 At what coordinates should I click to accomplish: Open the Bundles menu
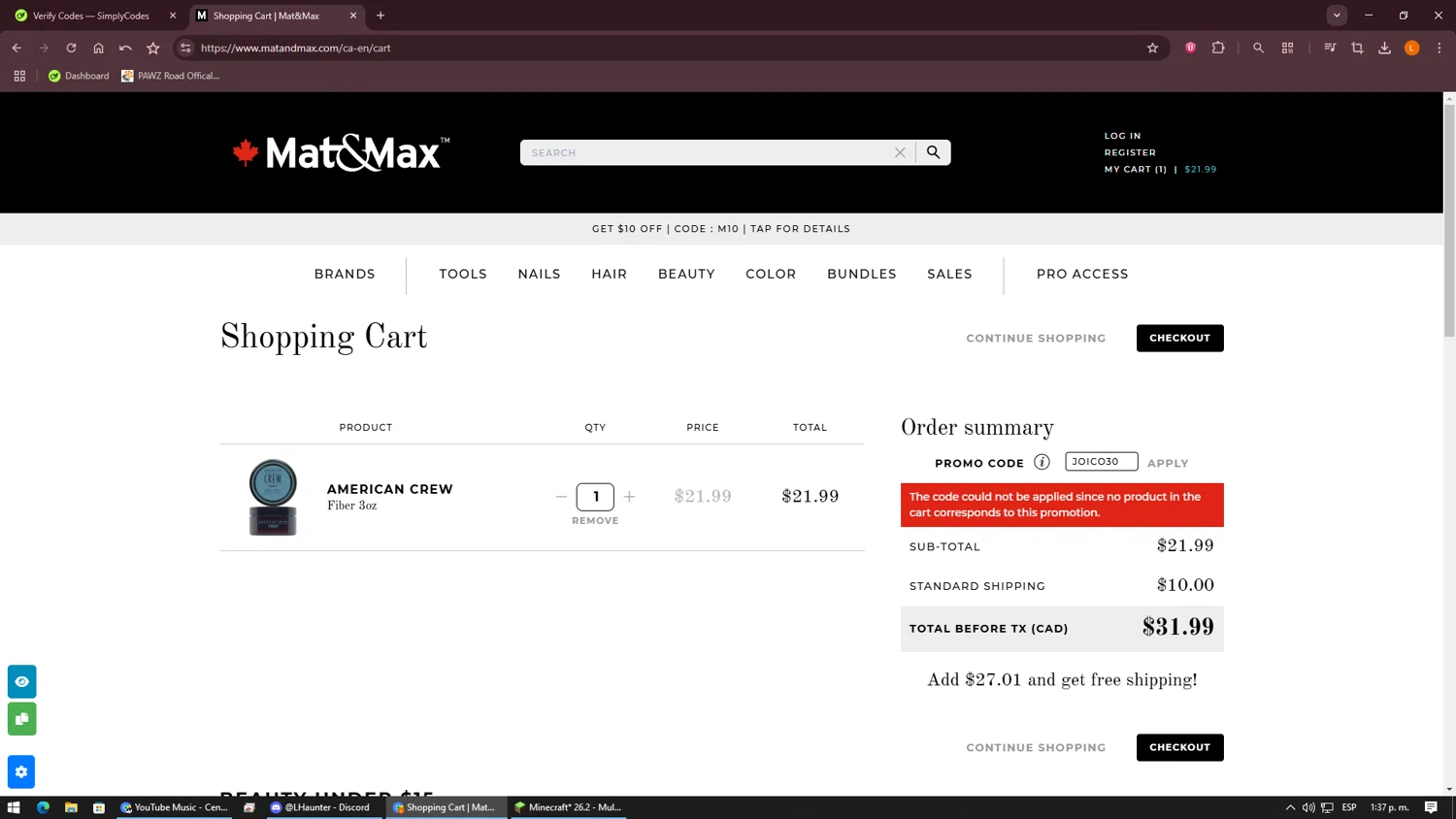tap(861, 275)
